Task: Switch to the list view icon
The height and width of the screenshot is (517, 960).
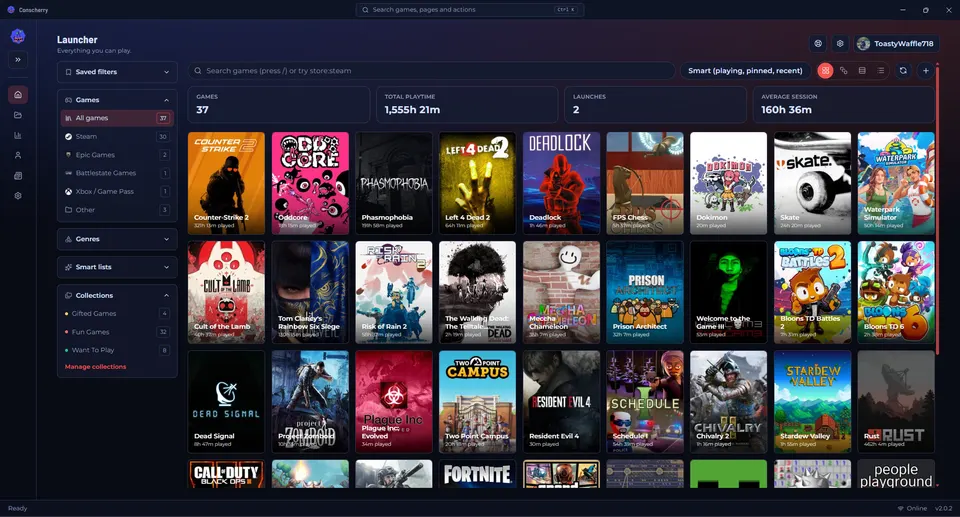Action: [880, 70]
